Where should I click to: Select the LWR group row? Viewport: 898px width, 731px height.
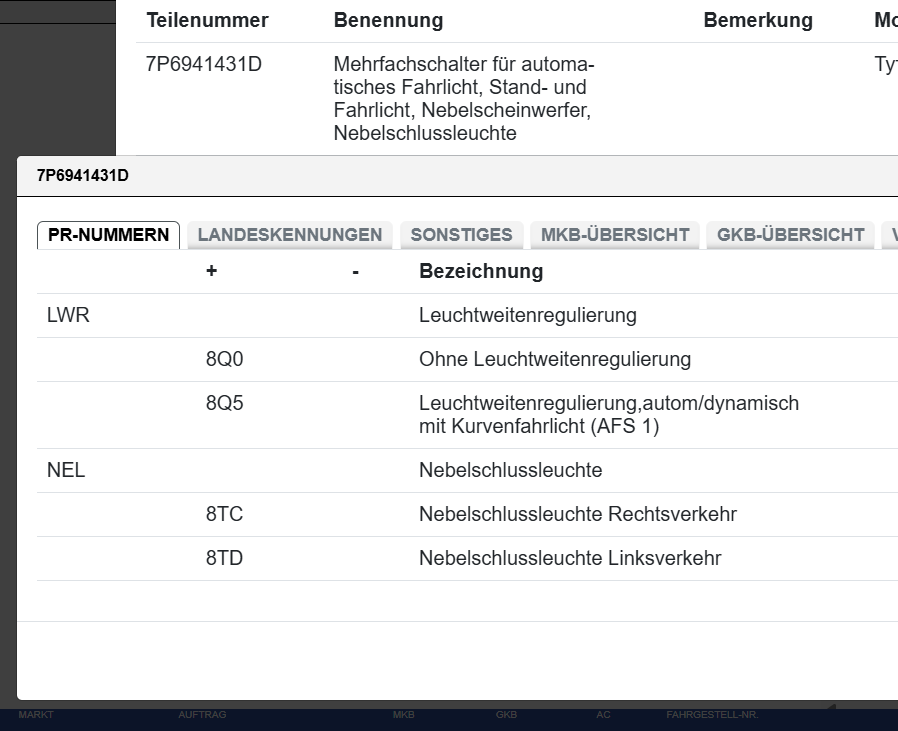click(68, 316)
